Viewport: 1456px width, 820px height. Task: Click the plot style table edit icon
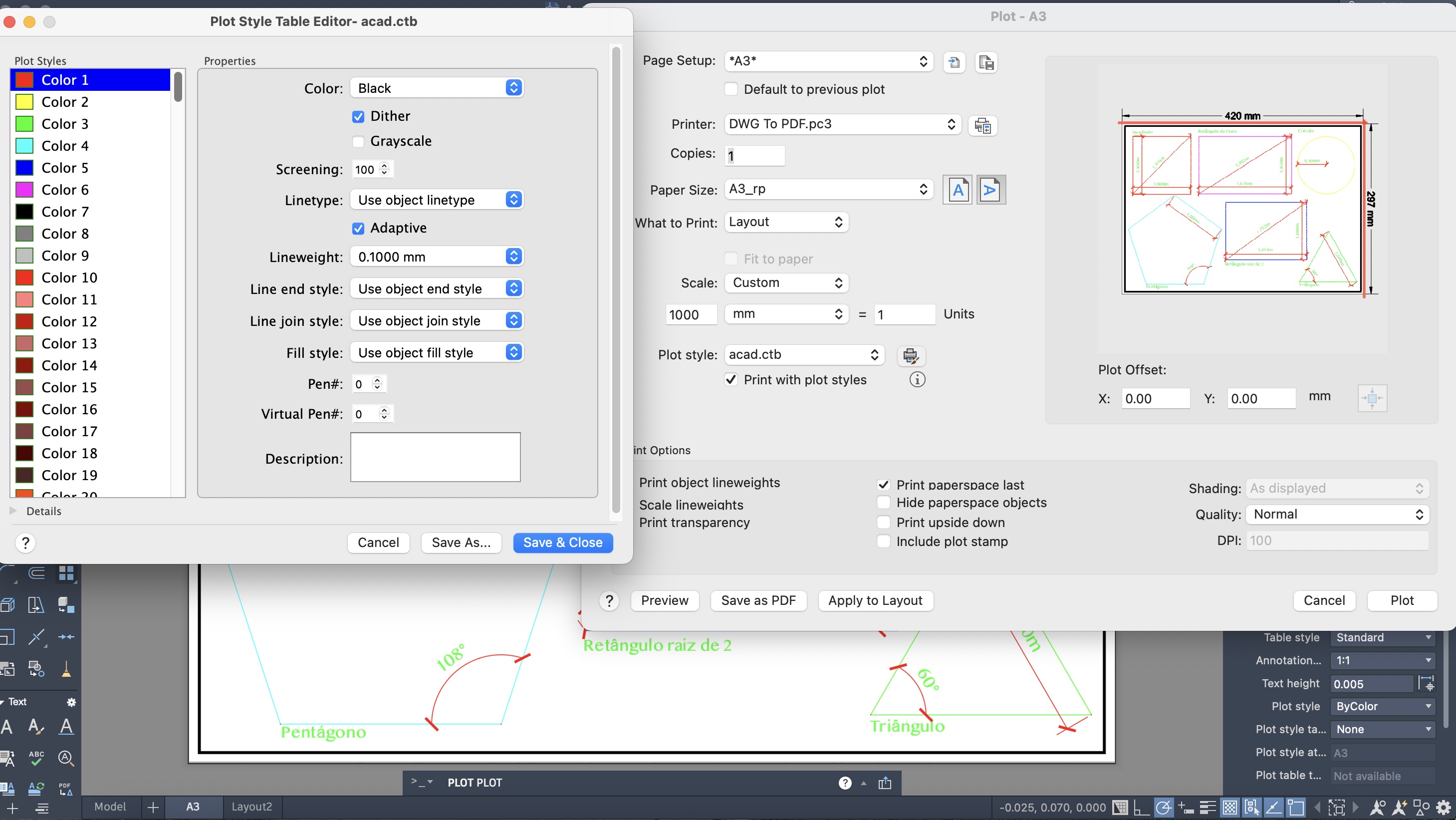click(911, 356)
